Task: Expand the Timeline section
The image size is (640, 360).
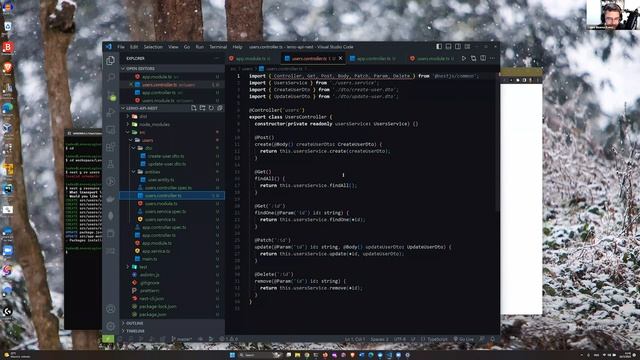Action: point(172,331)
